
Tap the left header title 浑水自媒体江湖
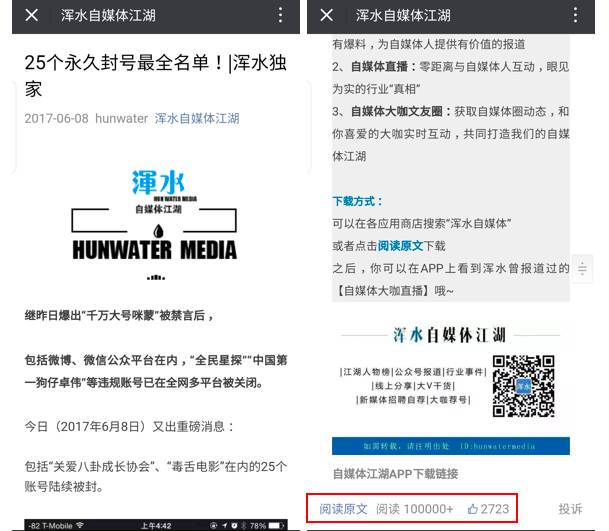pos(108,16)
